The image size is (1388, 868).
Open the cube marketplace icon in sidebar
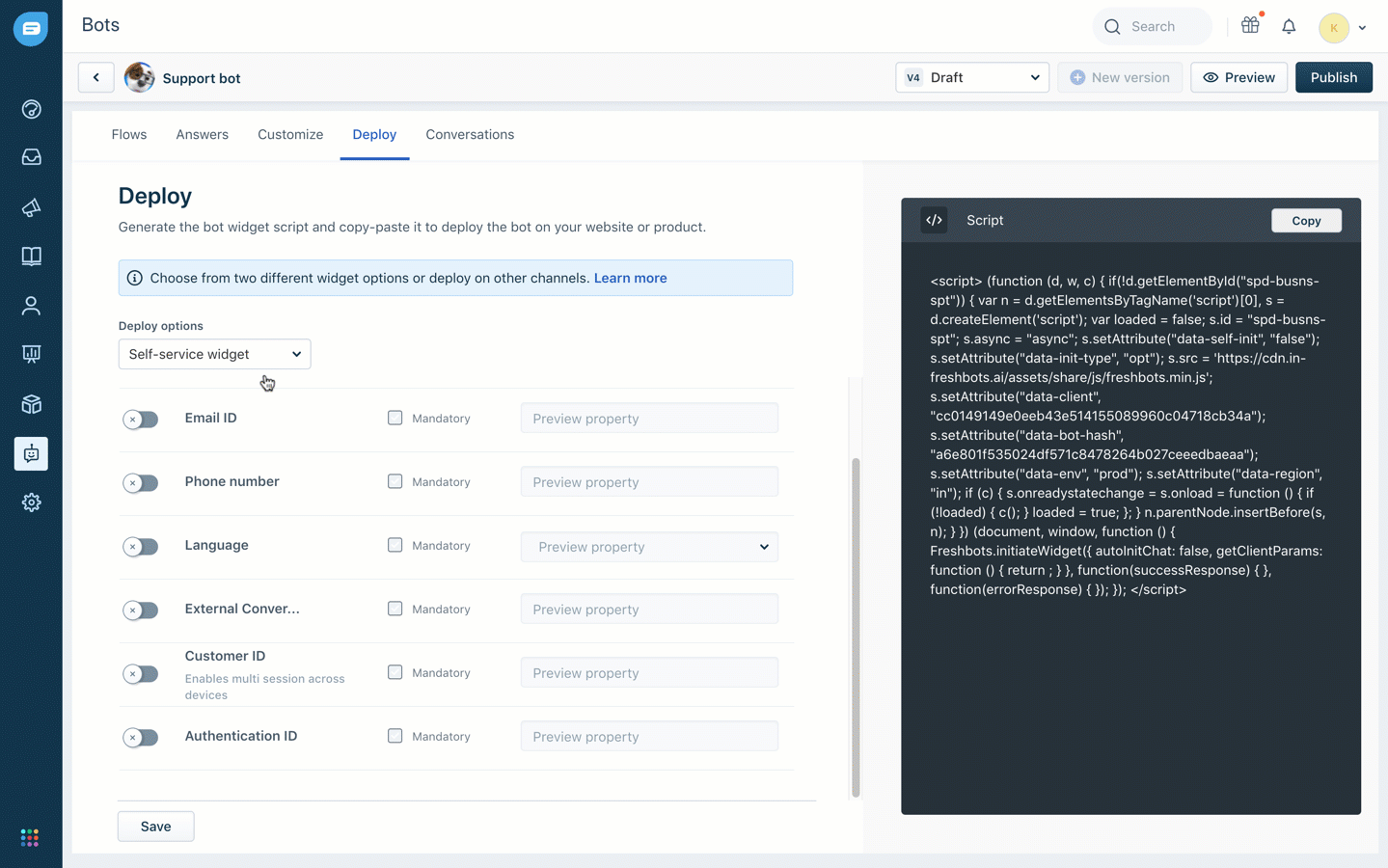click(31, 404)
